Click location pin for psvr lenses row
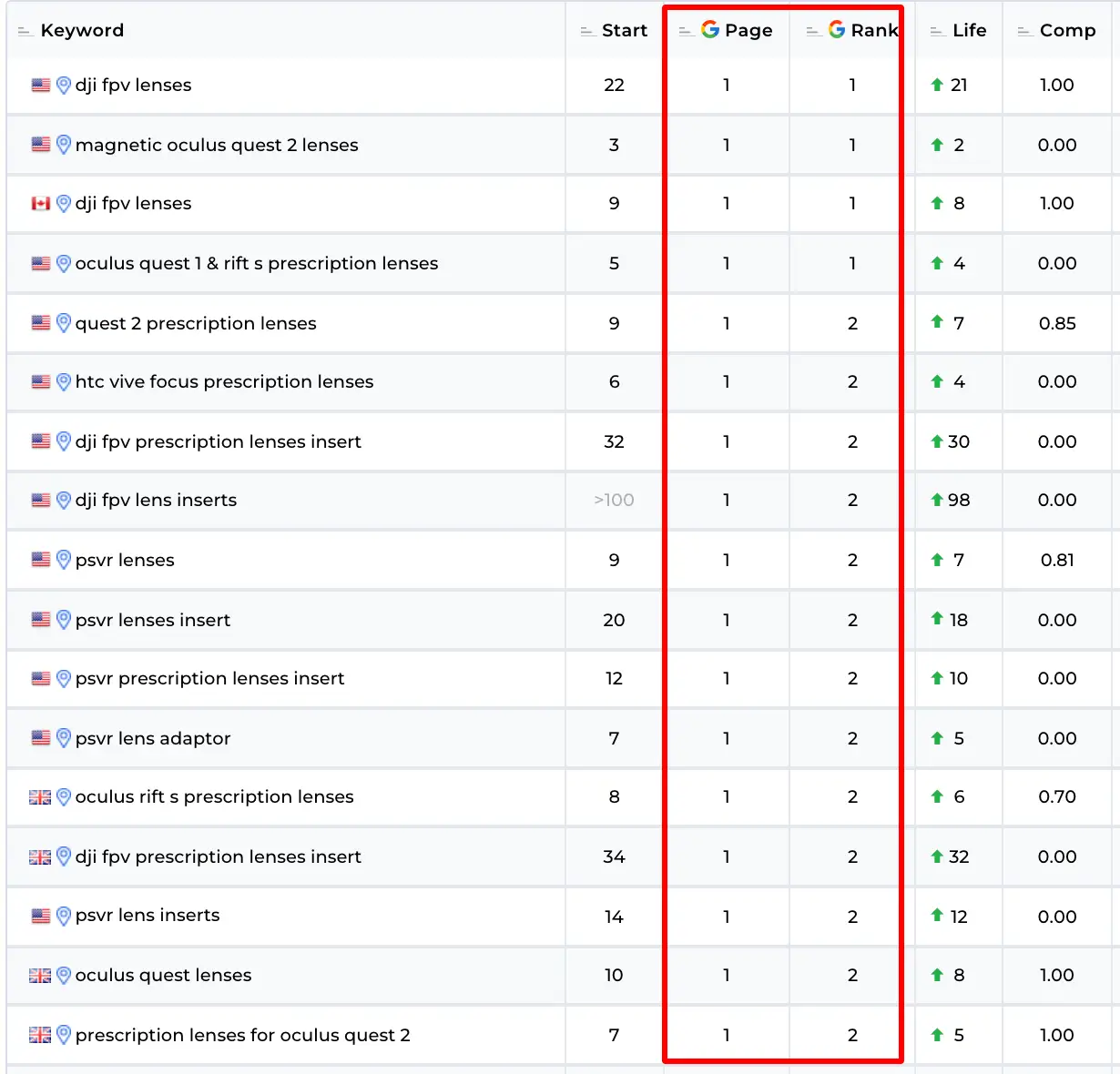The image size is (1120, 1074). pyautogui.click(x=64, y=560)
